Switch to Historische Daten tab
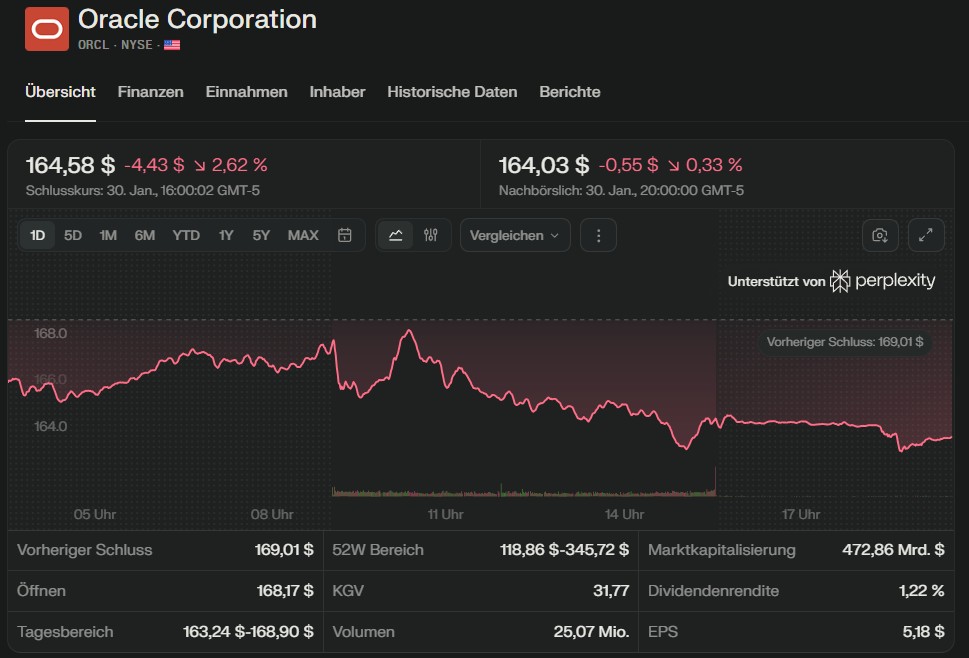Image resolution: width=969 pixels, height=658 pixels. [x=452, y=92]
